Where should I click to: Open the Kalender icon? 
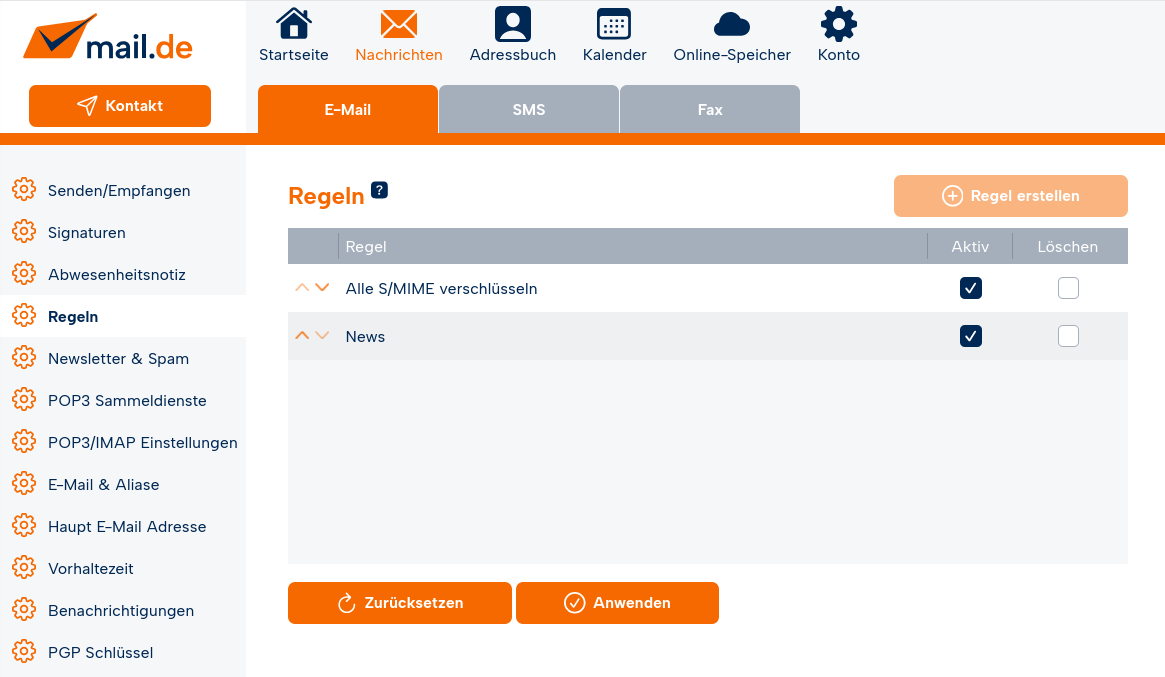614,24
